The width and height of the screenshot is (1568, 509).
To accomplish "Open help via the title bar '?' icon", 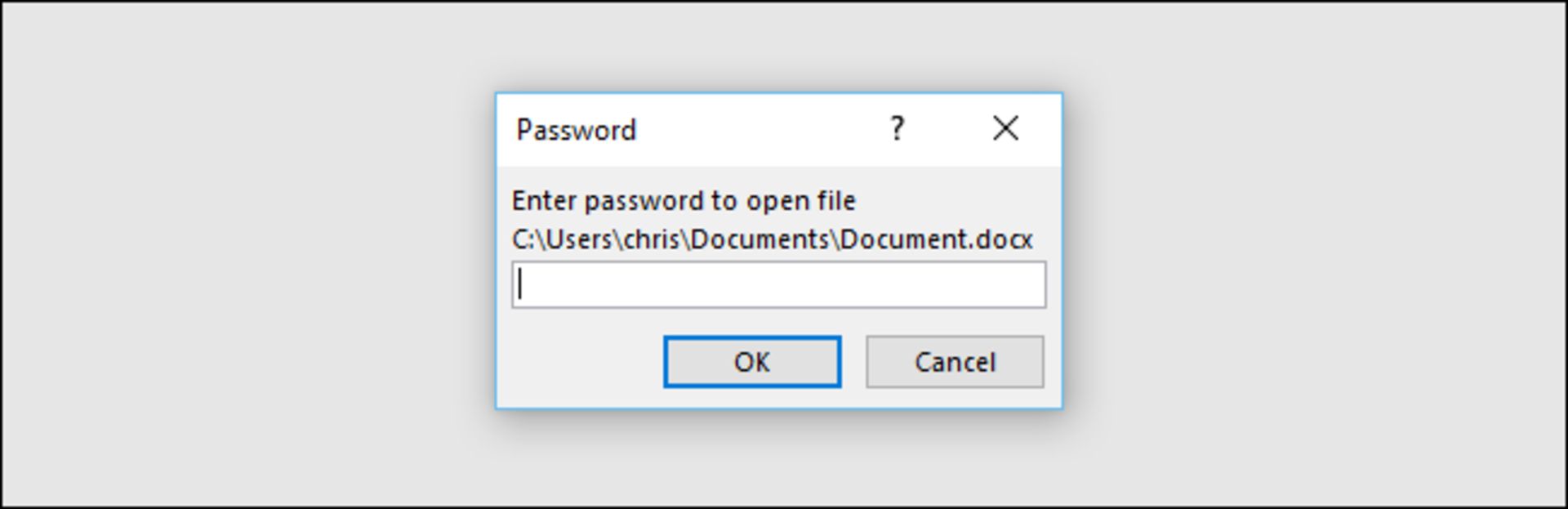I will 897,128.
